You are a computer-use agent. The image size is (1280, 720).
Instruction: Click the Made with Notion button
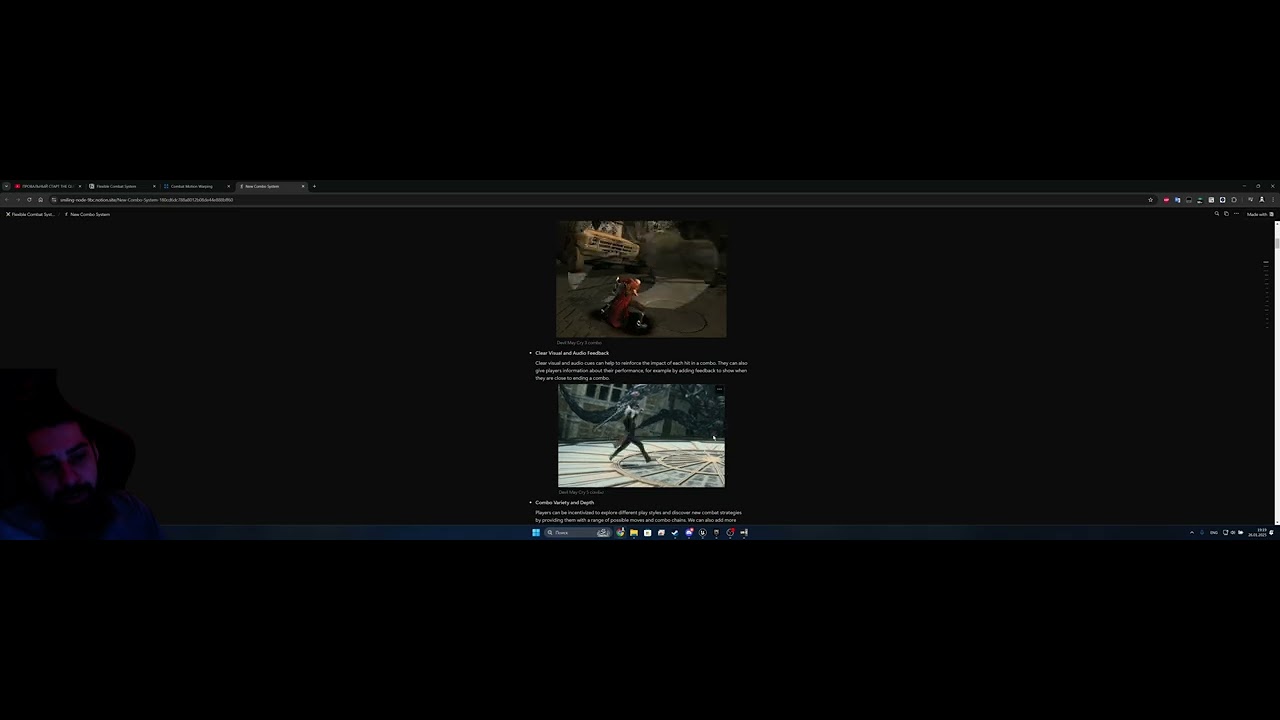[x=1260, y=214]
